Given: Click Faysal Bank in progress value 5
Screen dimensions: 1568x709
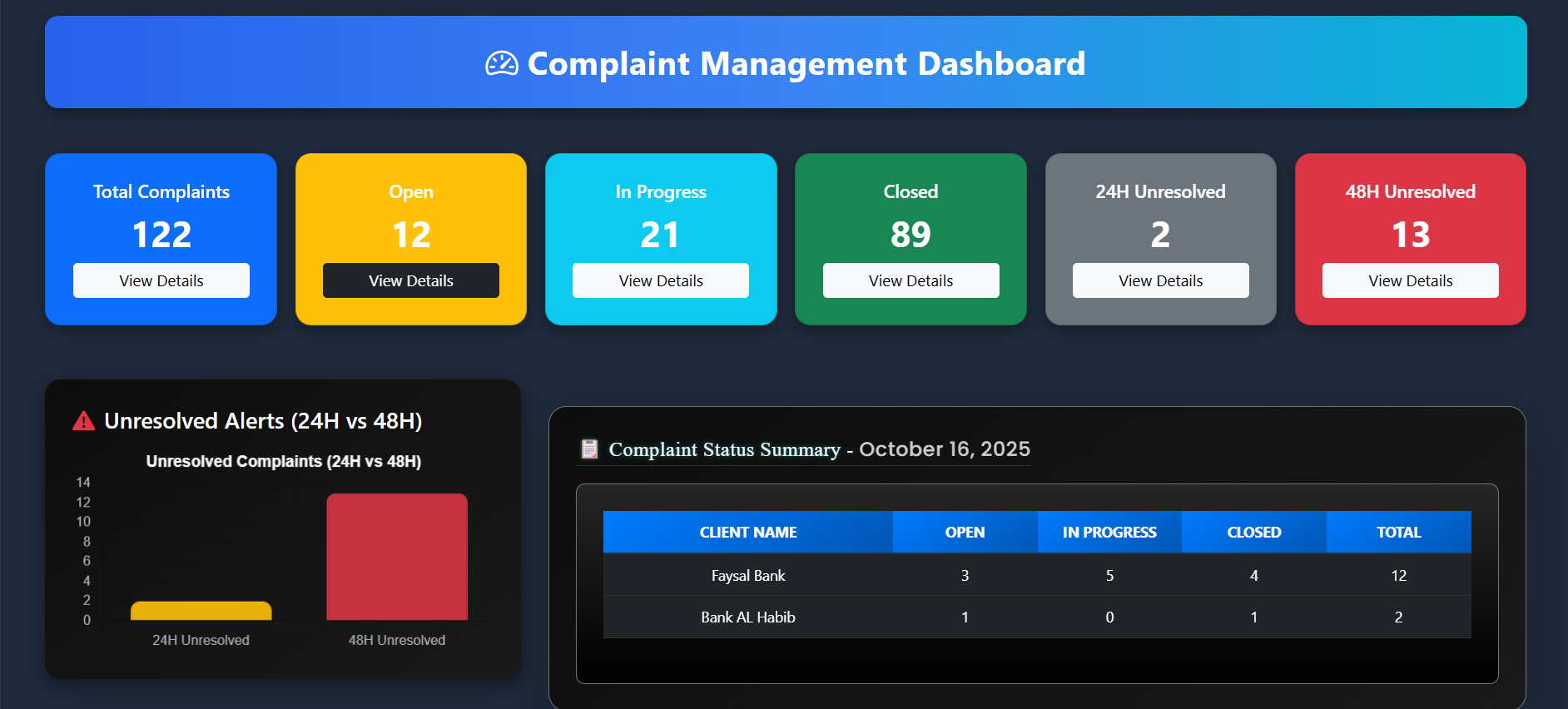Looking at the screenshot, I should 1109,575.
